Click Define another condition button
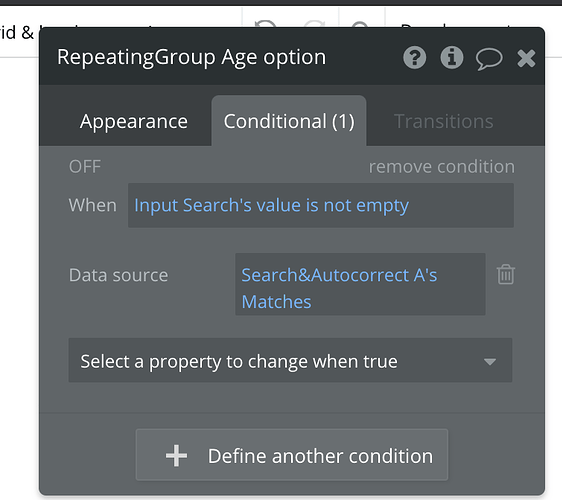Image resolution: width=562 pixels, height=500 pixels. point(292,455)
